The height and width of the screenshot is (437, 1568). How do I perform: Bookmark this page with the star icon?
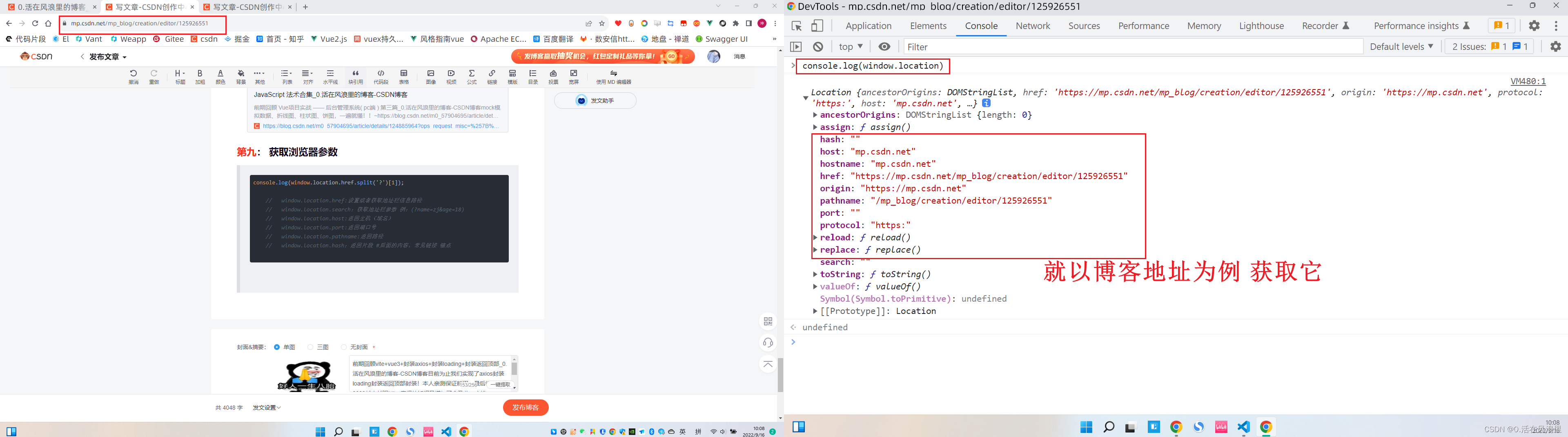(x=602, y=24)
